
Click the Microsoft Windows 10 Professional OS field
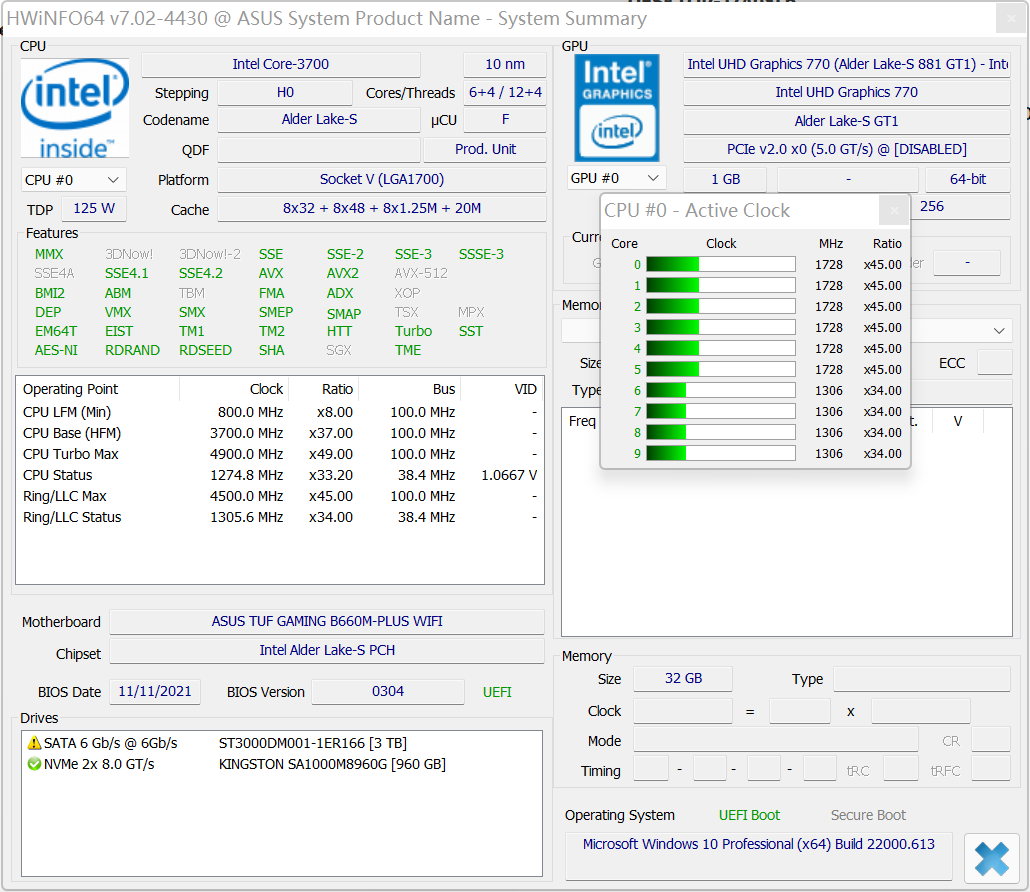click(759, 856)
